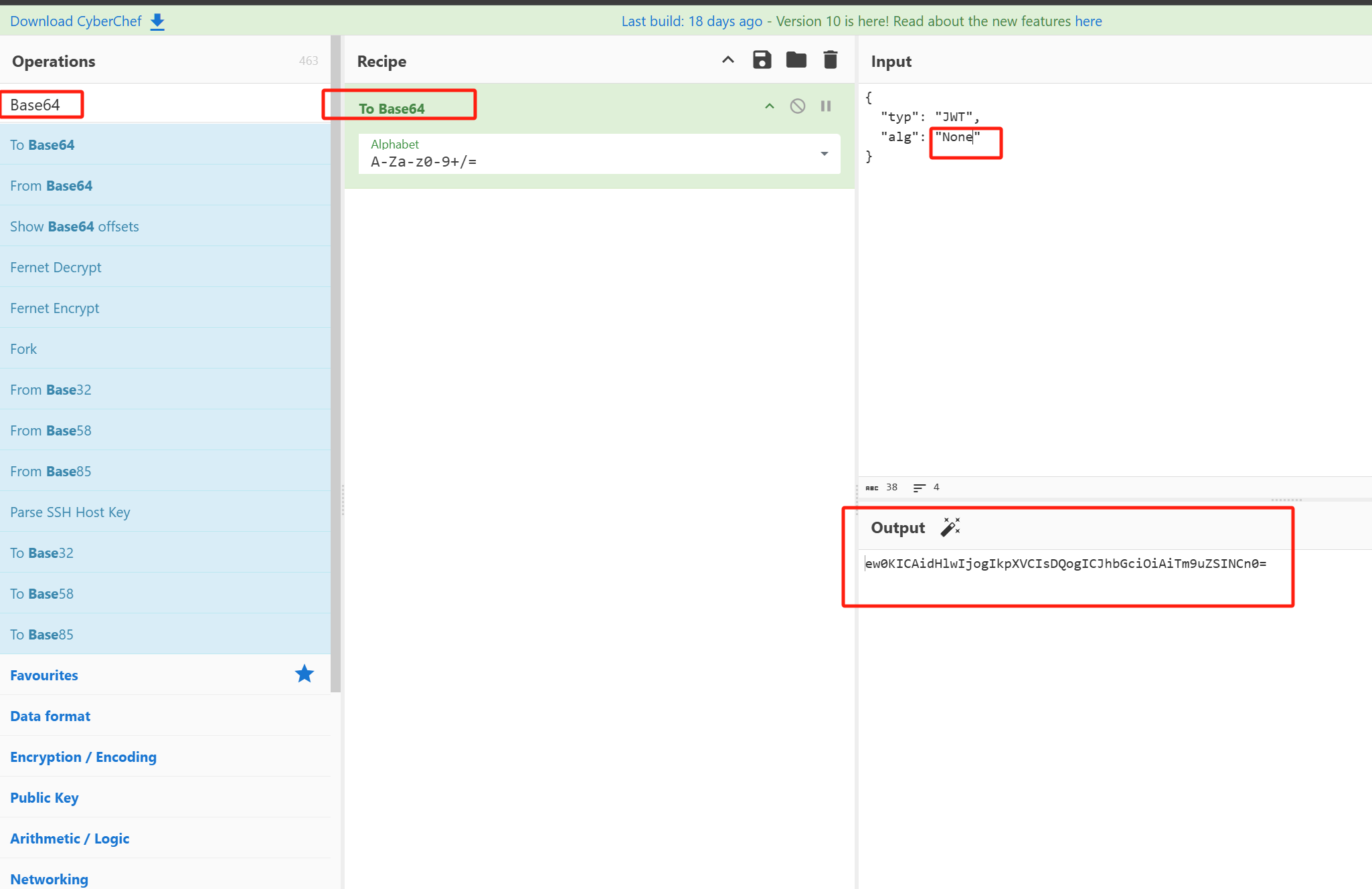The image size is (1372, 889).
Task: Toggle breakpoint on the To Base64 step
Action: click(826, 106)
